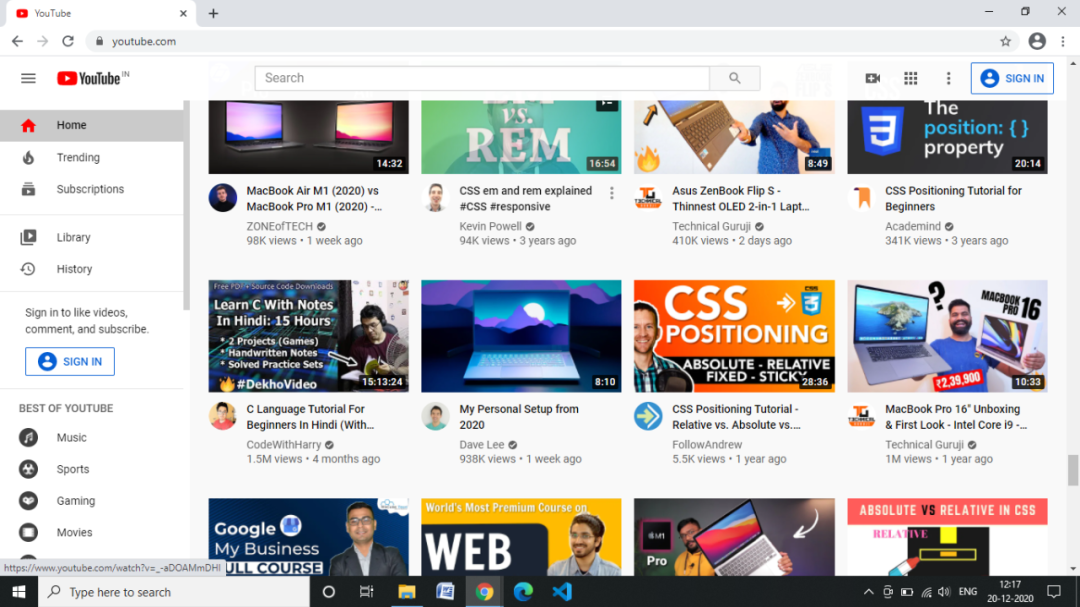This screenshot has width=1080, height=607.
Task: Open a new browser tab
Action: coord(214,14)
